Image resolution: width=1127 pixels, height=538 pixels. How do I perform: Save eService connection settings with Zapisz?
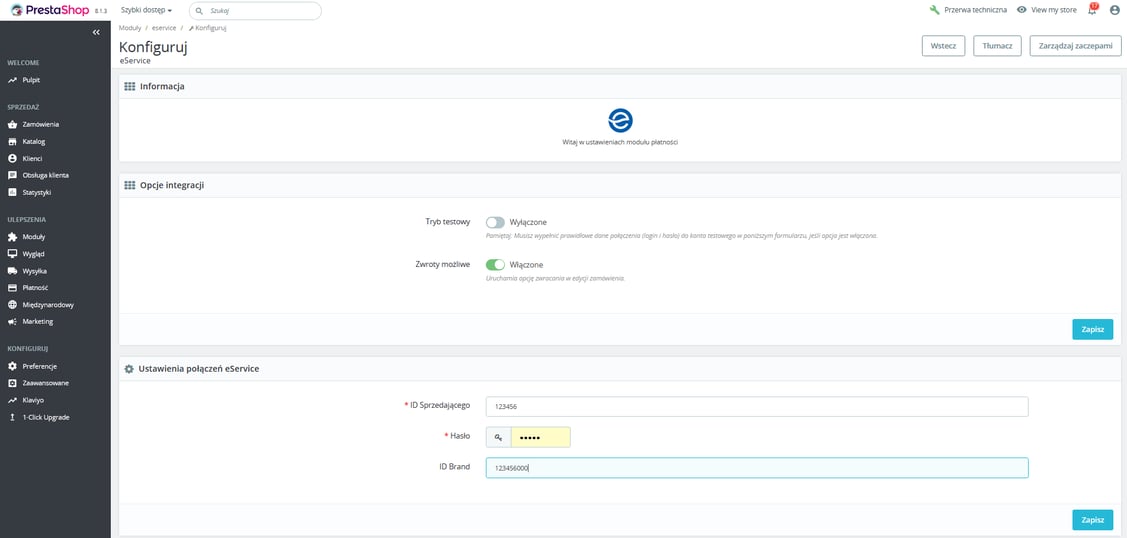[1092, 519]
